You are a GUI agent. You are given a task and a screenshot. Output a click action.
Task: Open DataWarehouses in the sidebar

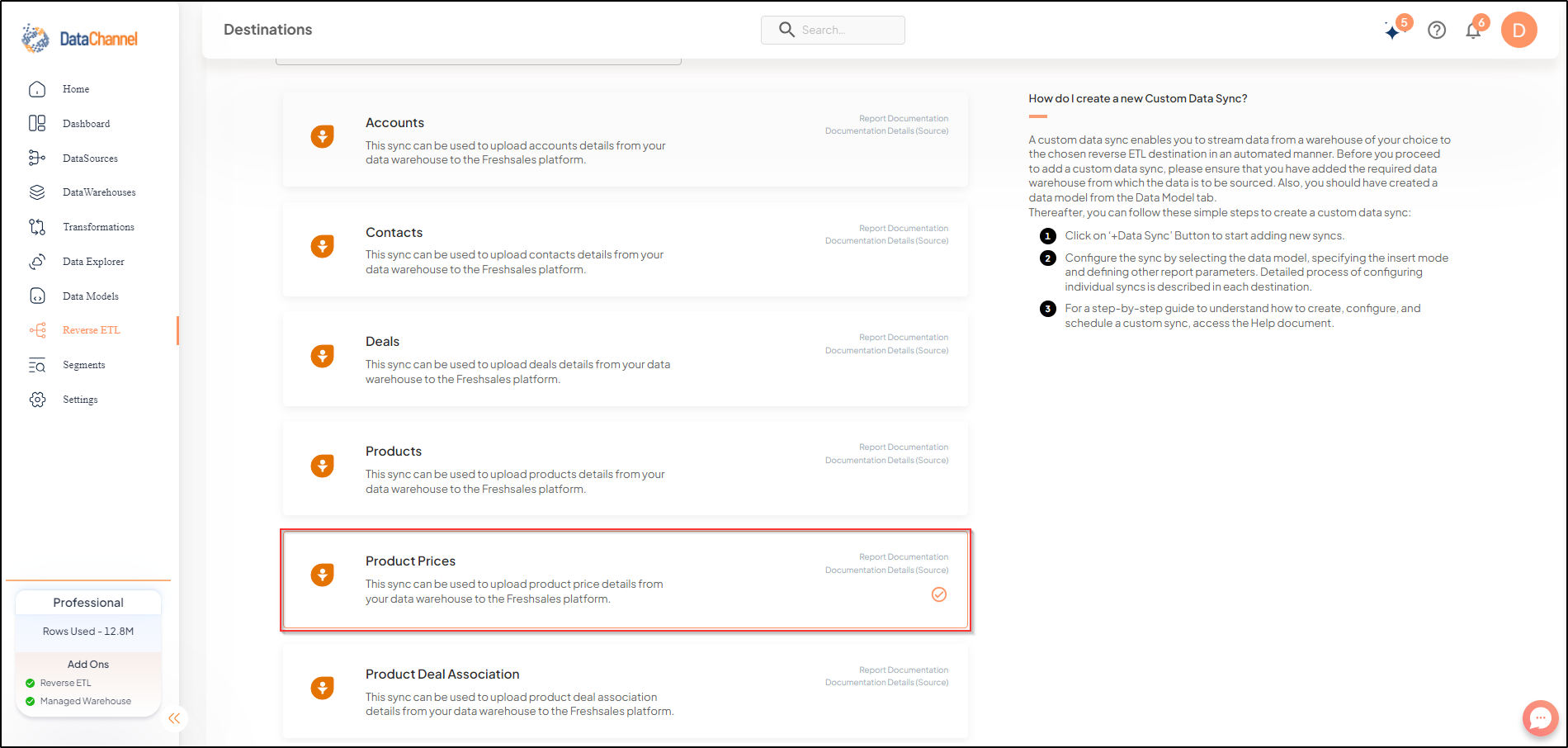pos(99,192)
